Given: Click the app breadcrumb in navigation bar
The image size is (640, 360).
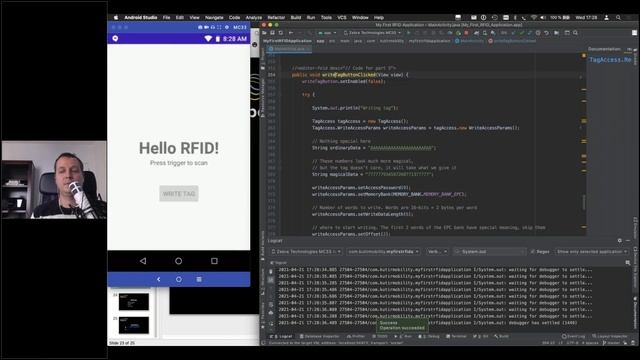Looking at the screenshot, I should pos(320,41).
